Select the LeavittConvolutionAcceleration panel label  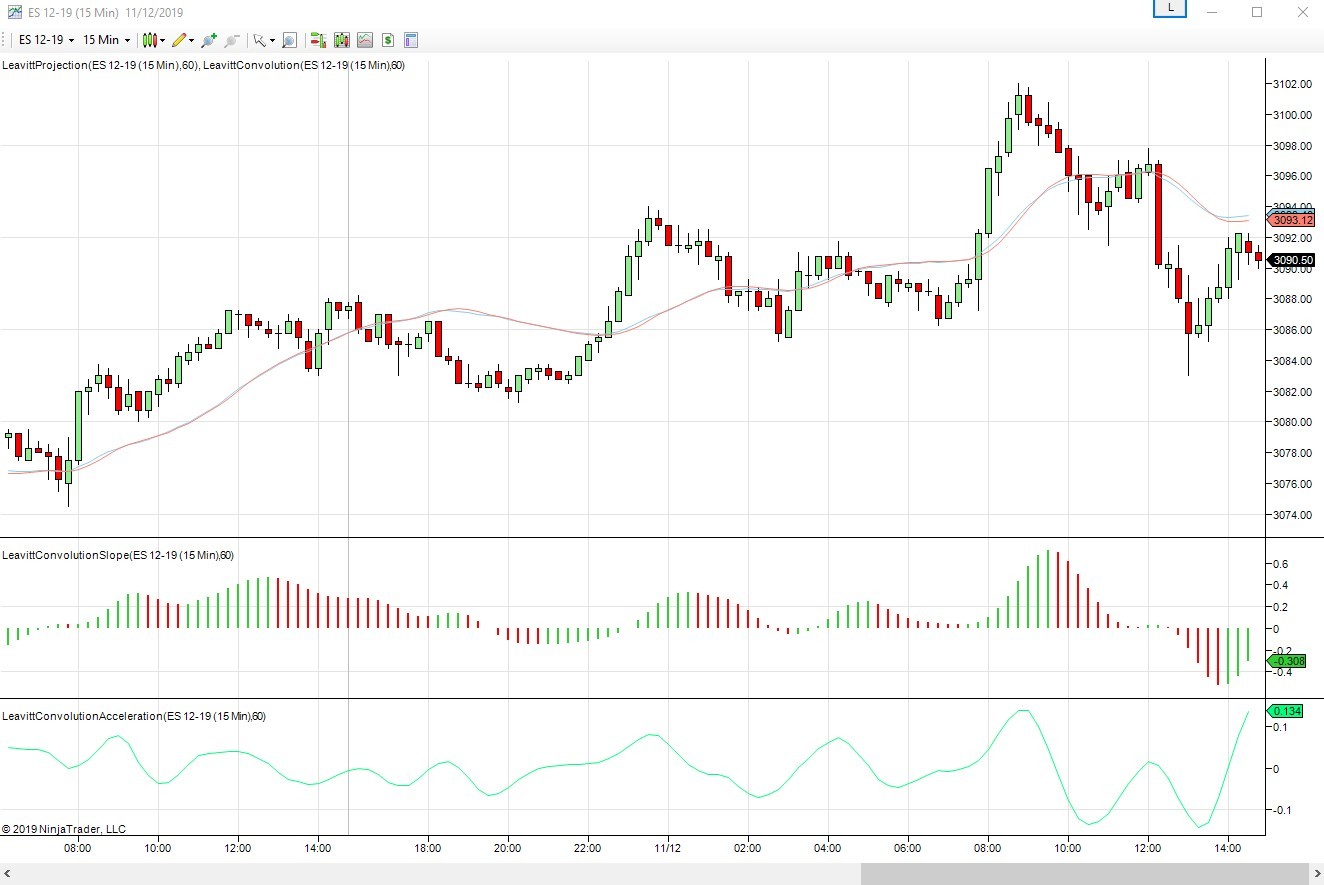point(133,716)
